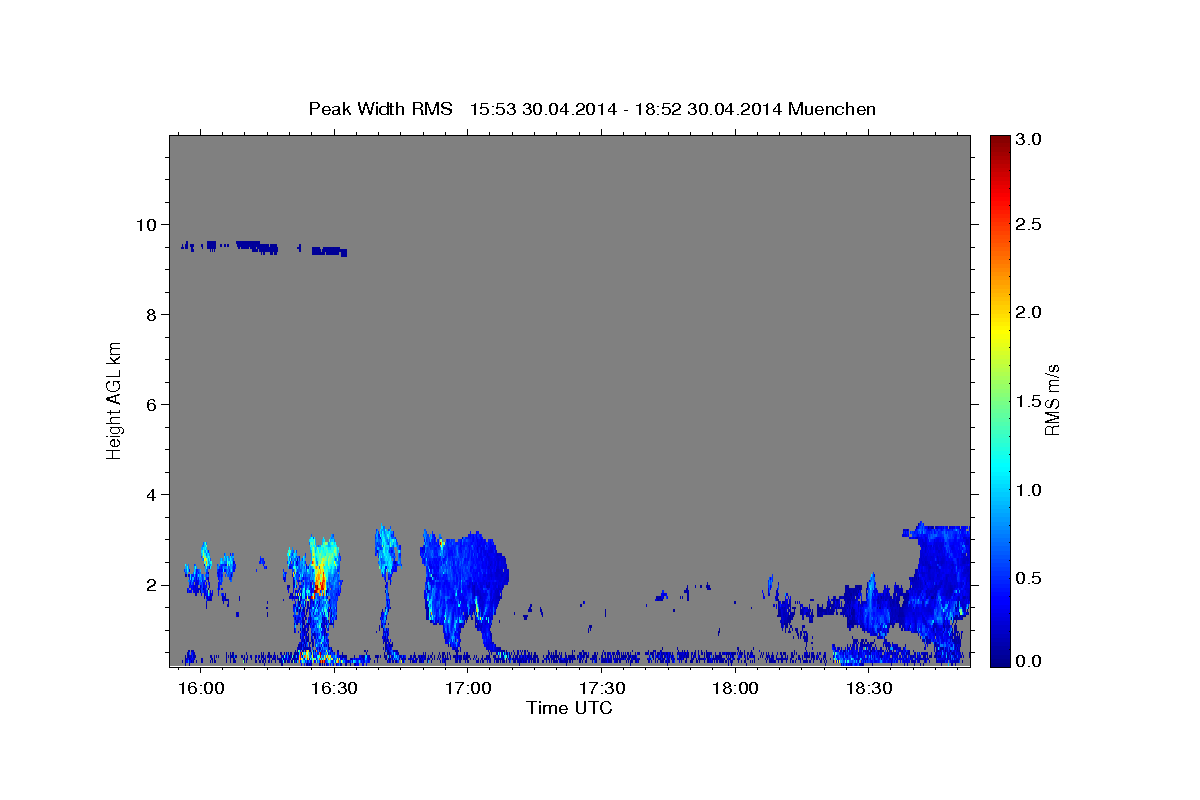The image size is (1200, 800).
Task: Click the colorbar value 2.0
Action: [1029, 312]
